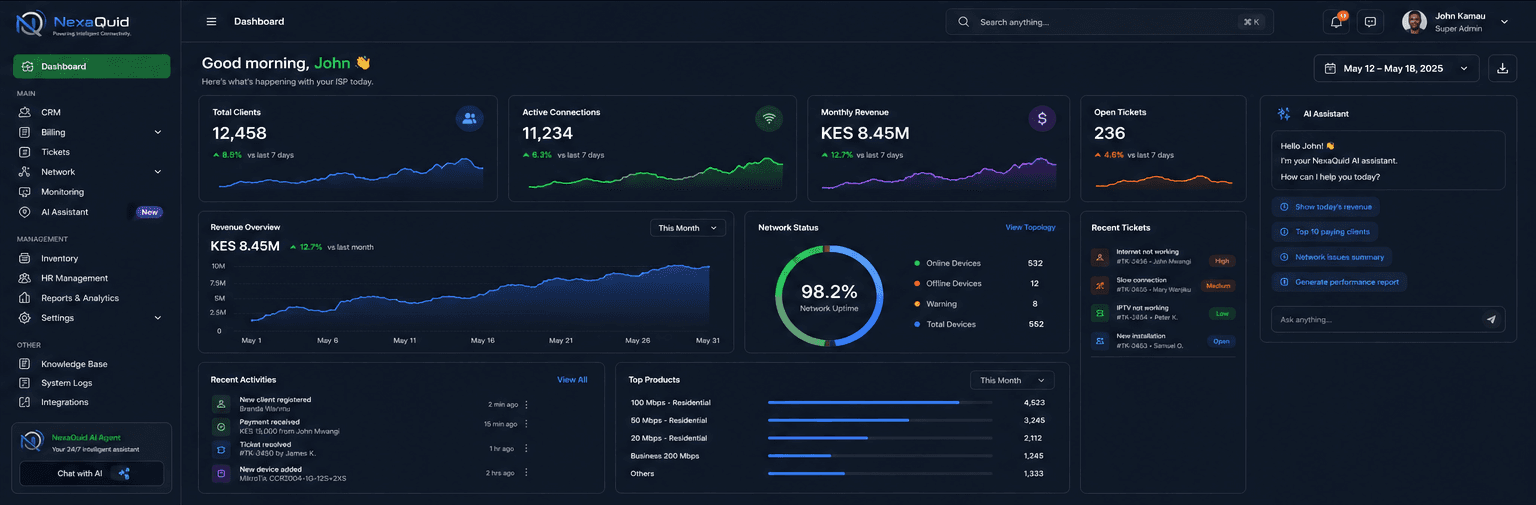
Task: Click the Slow connection ticket row
Action: 1163,285
